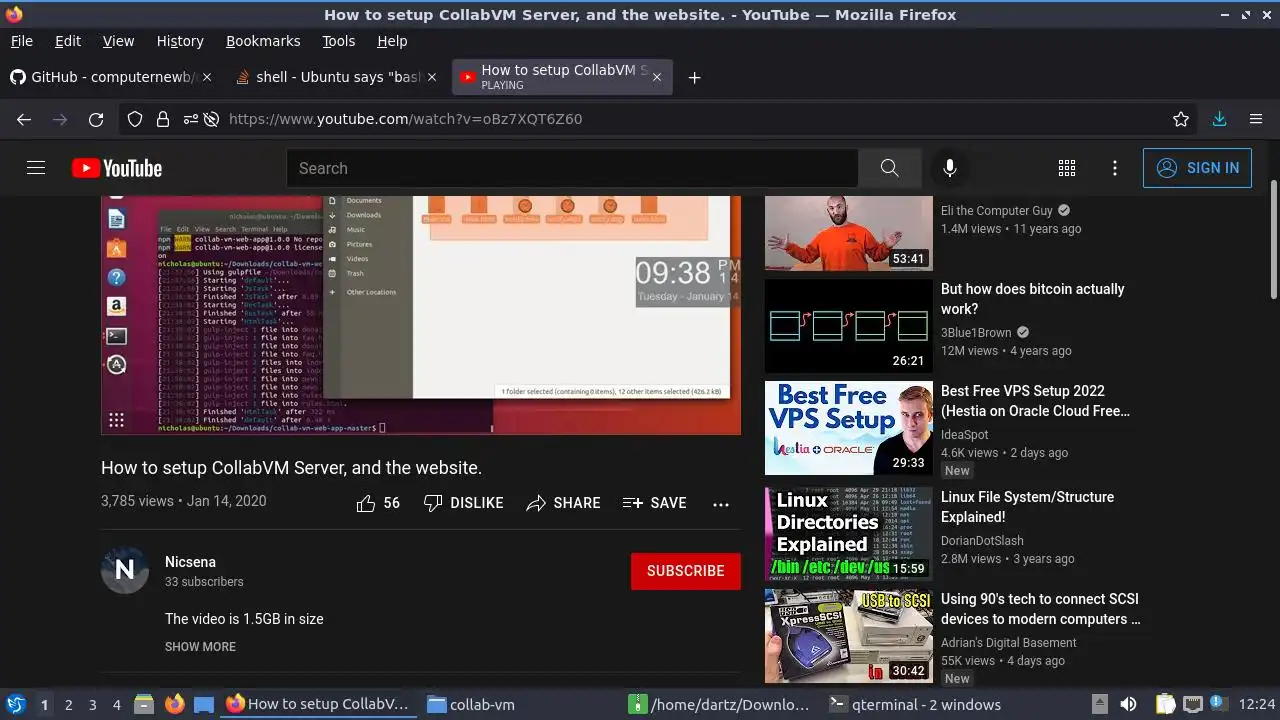Close the shell Ubuntu bash tab

[x=432, y=77]
